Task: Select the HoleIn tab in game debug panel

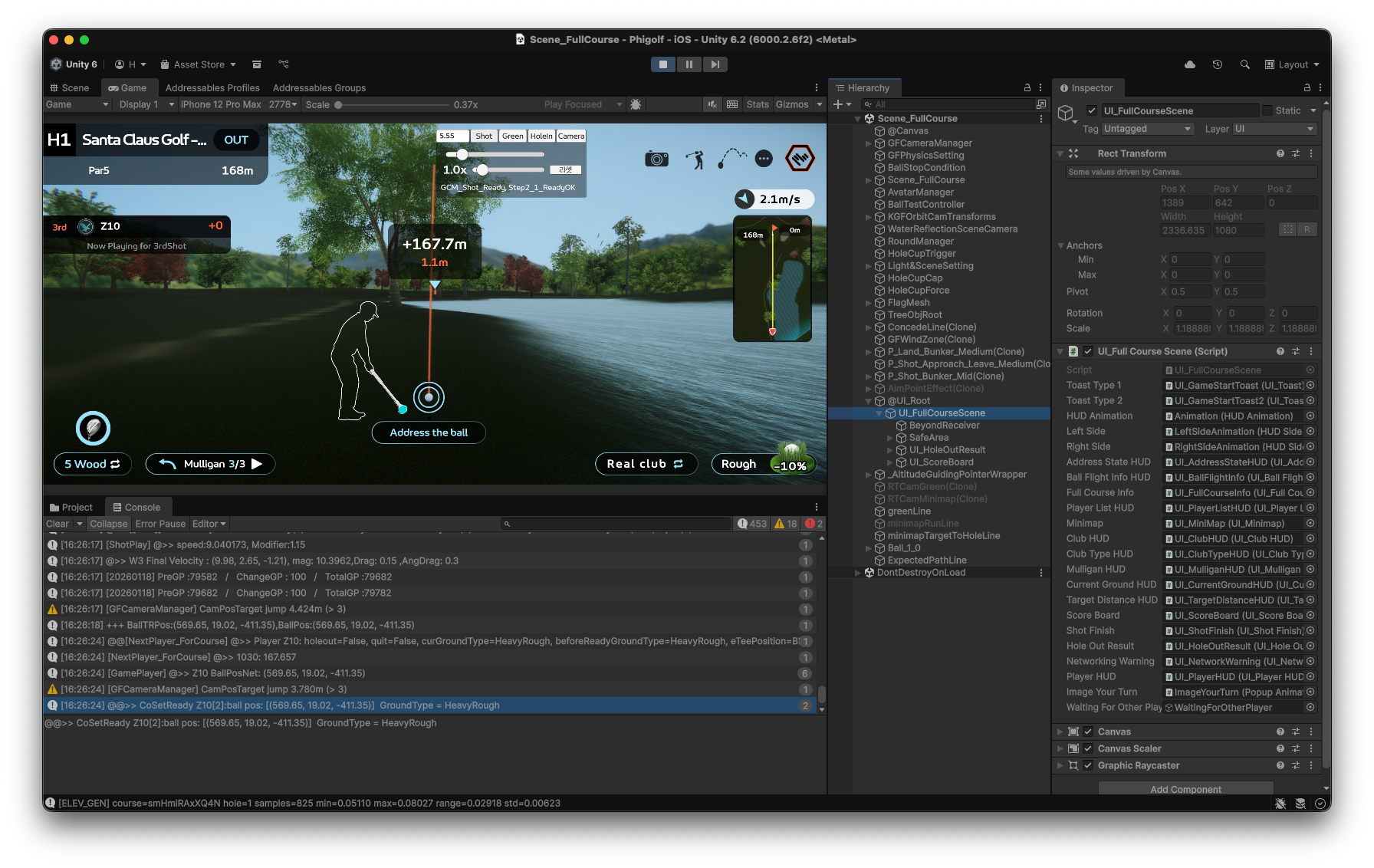Action: tap(541, 136)
